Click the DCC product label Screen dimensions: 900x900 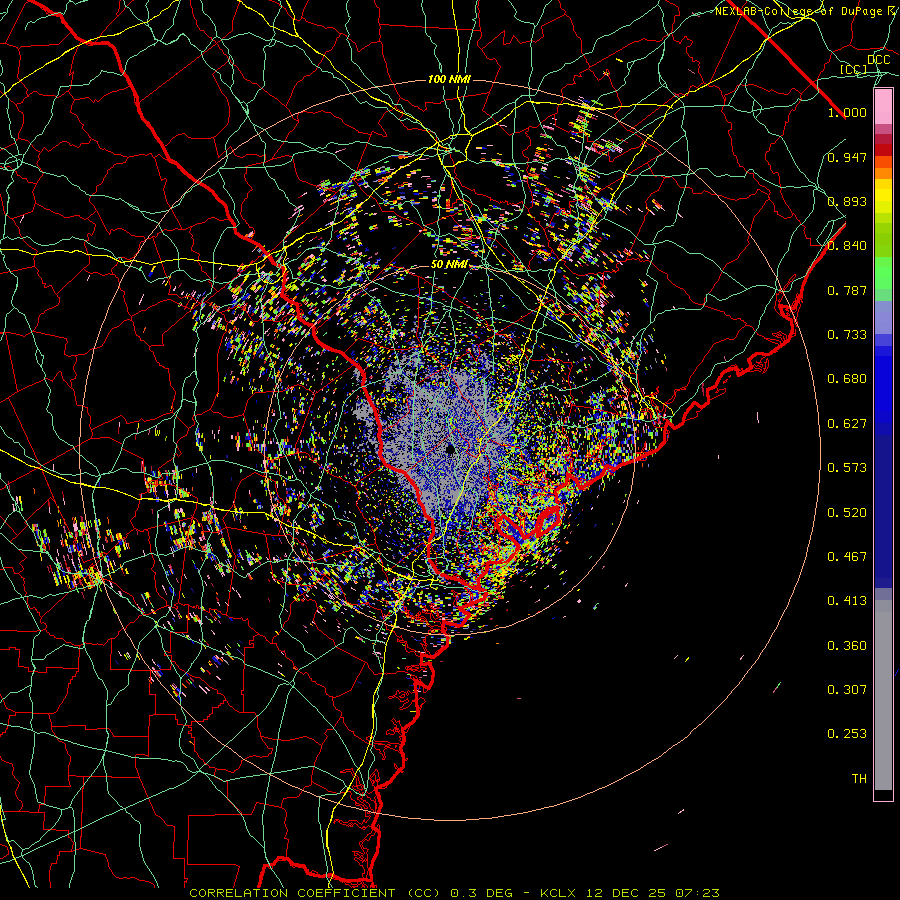point(878,60)
